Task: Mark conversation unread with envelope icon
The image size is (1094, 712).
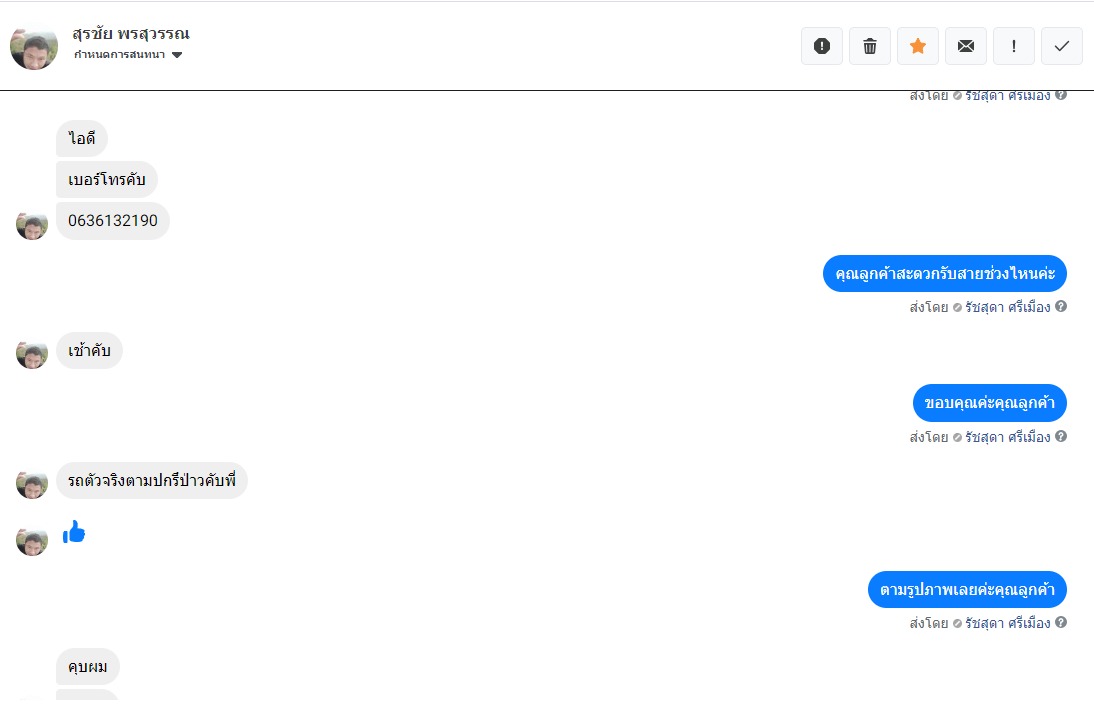Action: [966, 46]
